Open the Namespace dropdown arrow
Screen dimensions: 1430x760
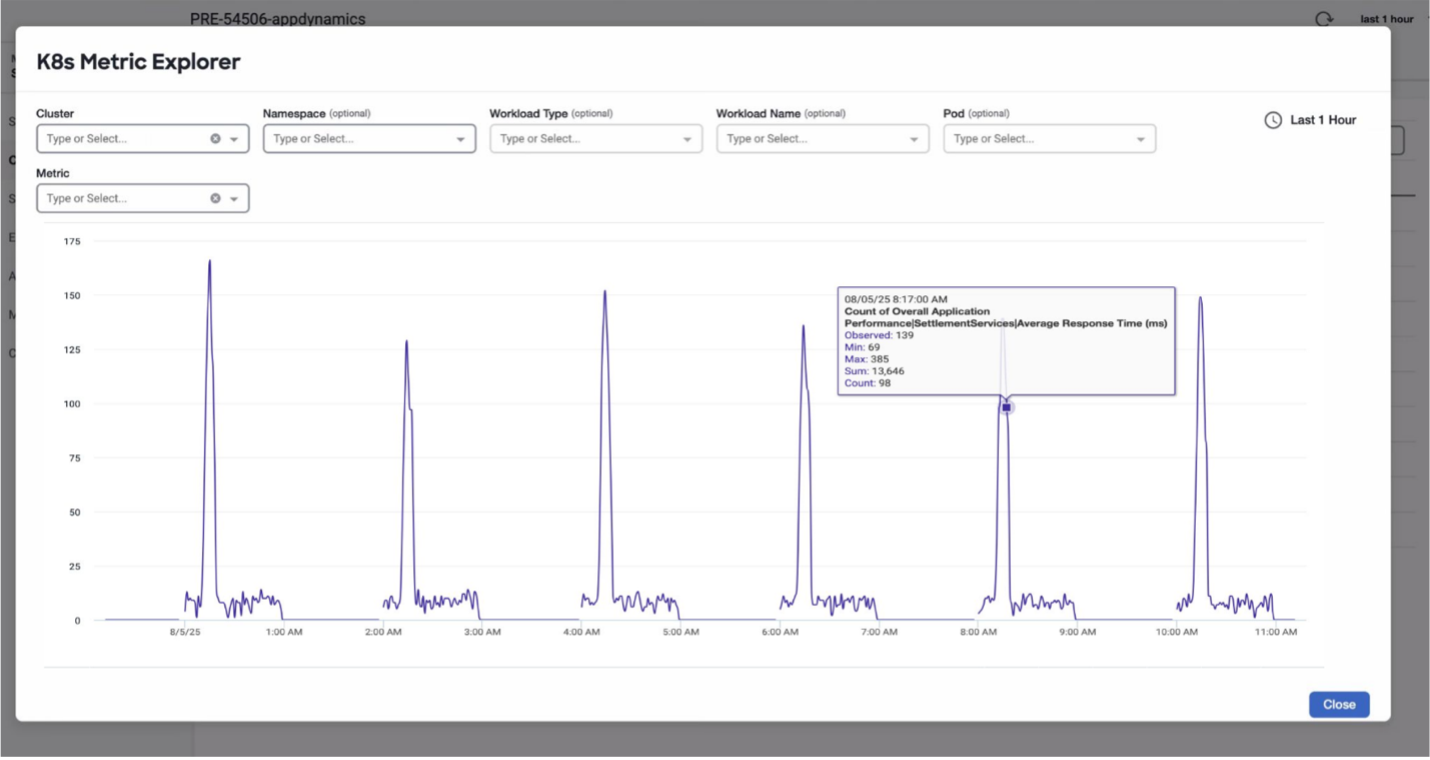[x=460, y=139]
